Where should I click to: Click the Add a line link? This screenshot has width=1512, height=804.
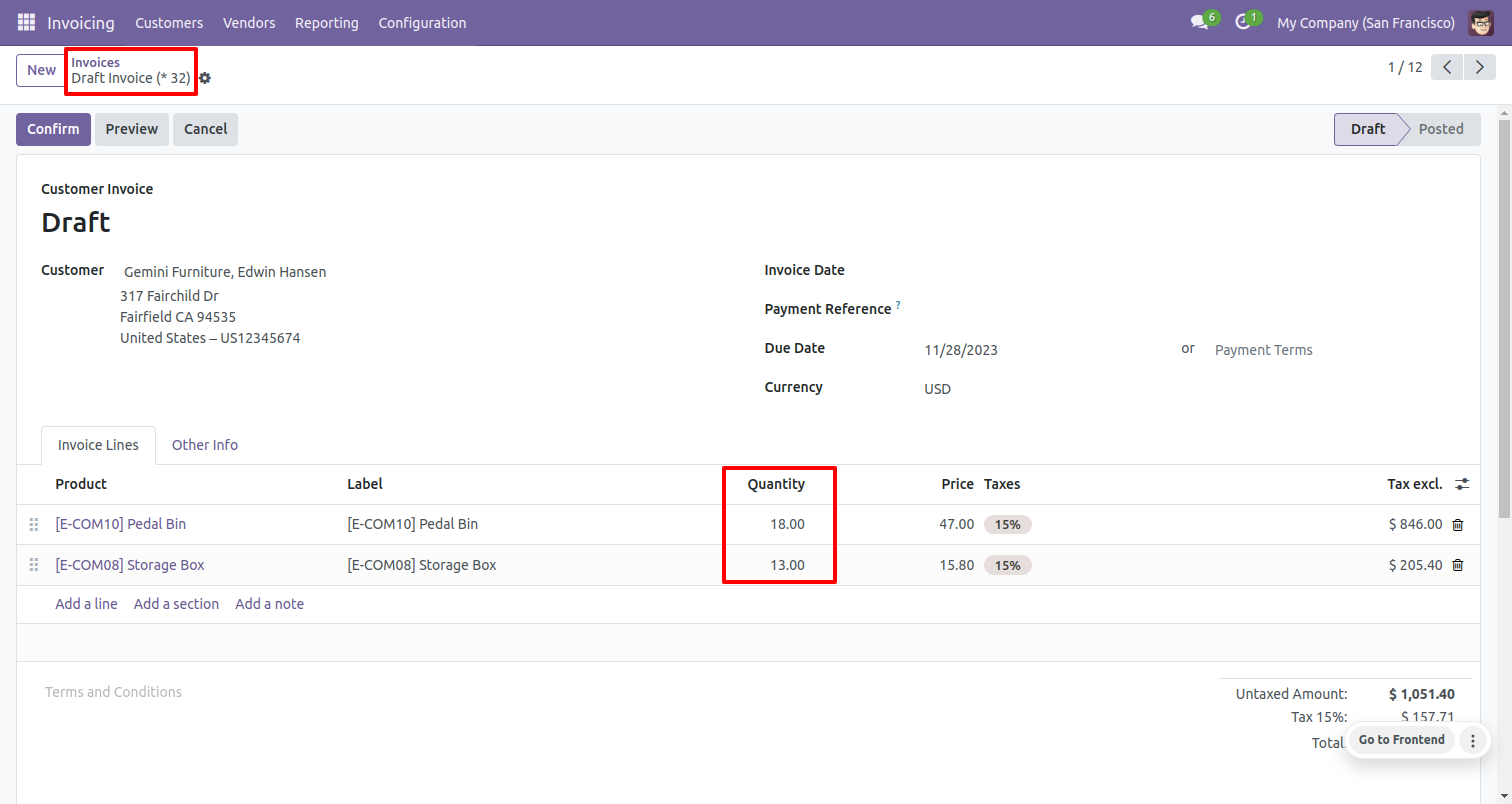click(x=86, y=604)
